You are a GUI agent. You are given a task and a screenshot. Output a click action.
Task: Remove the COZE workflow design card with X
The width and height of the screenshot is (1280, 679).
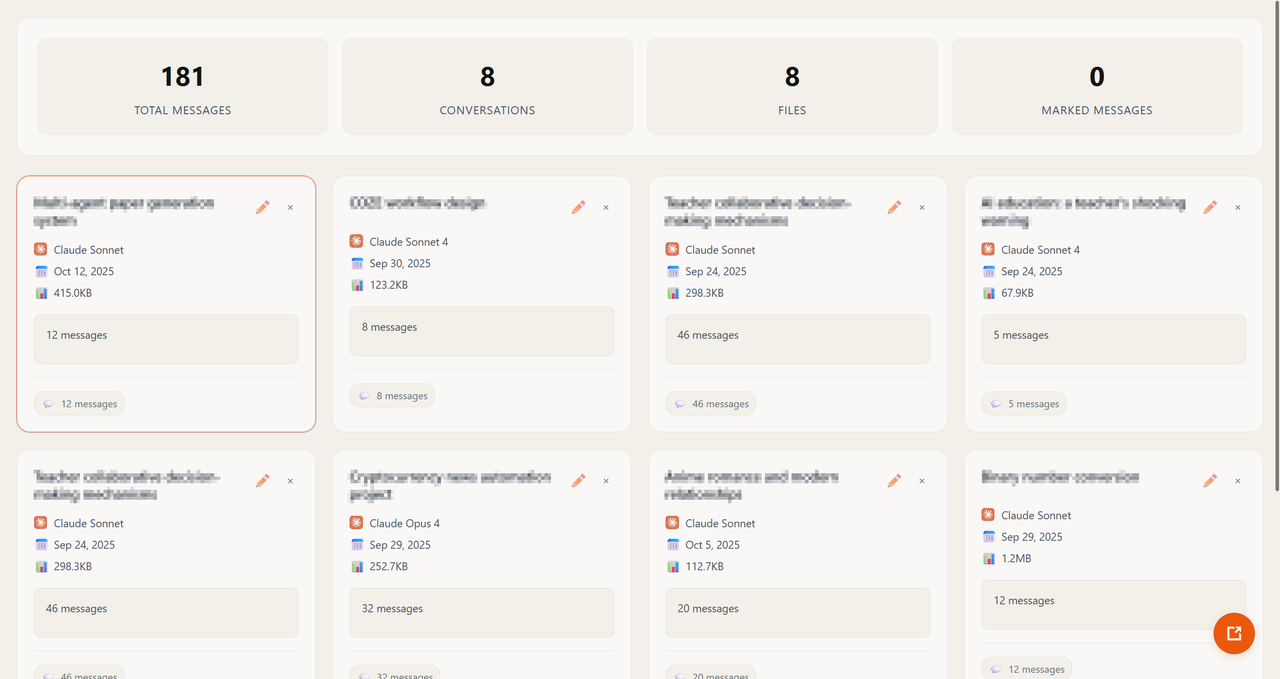click(x=606, y=208)
